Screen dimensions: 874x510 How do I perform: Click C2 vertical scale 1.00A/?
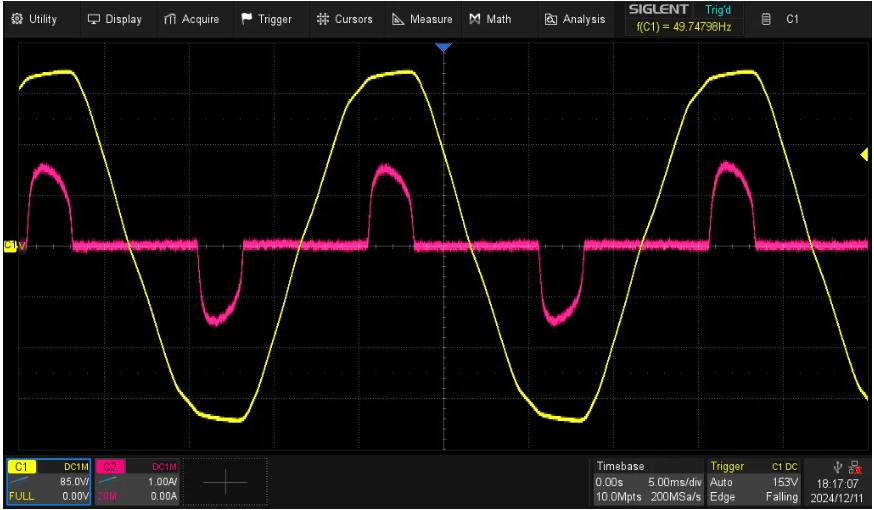pos(163,482)
